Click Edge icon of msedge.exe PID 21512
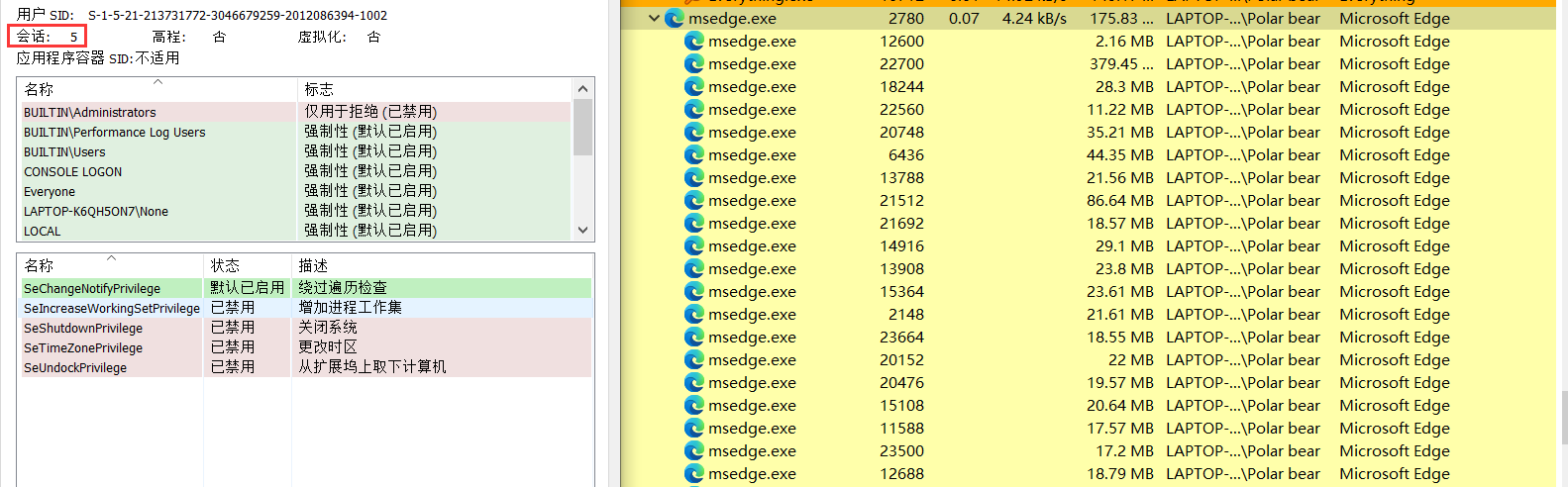This screenshot has width=1568, height=487. (x=694, y=200)
